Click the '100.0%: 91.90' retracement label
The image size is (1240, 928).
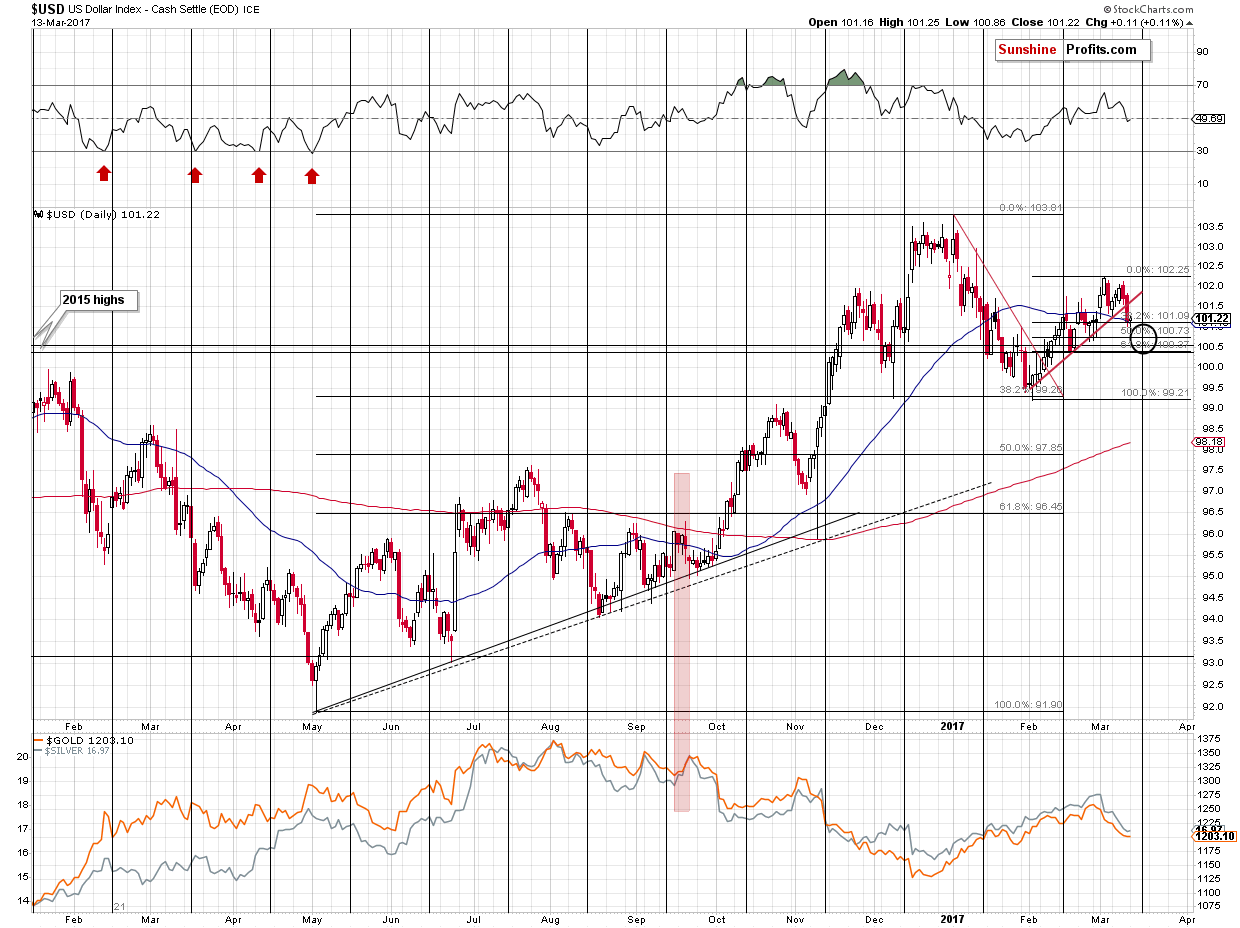pos(1028,704)
